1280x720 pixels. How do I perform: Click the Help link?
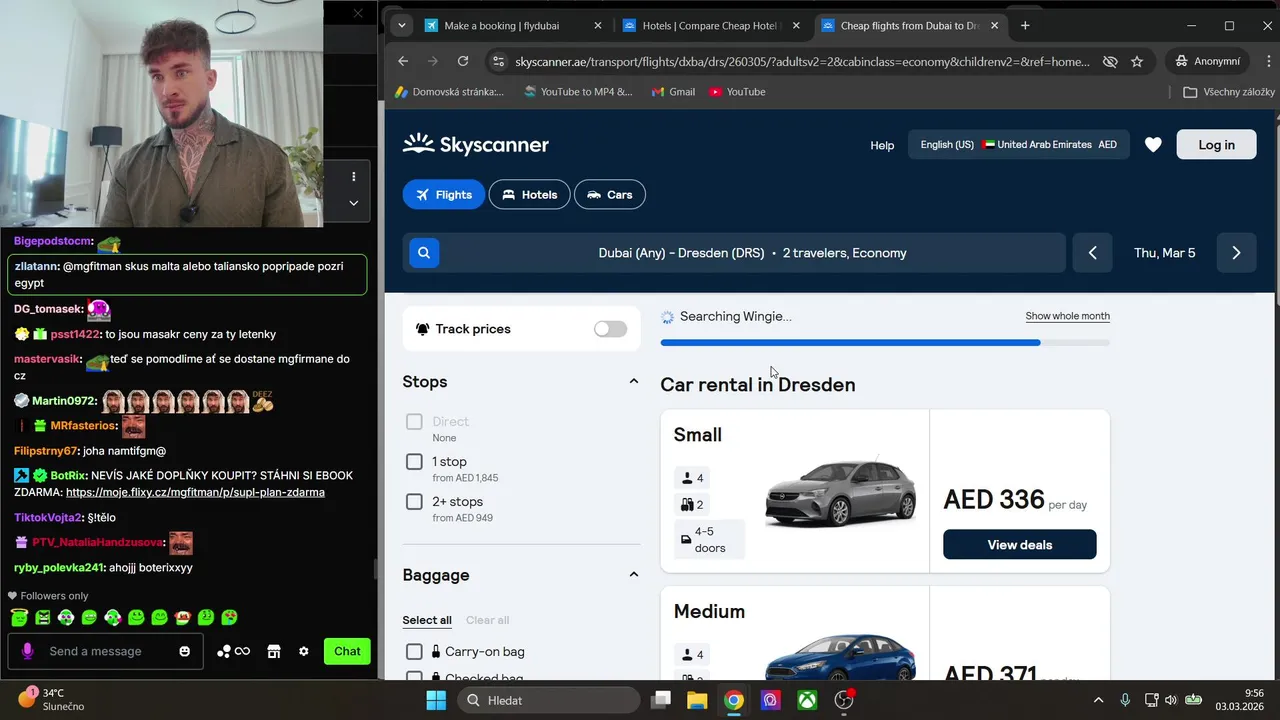[x=882, y=145]
